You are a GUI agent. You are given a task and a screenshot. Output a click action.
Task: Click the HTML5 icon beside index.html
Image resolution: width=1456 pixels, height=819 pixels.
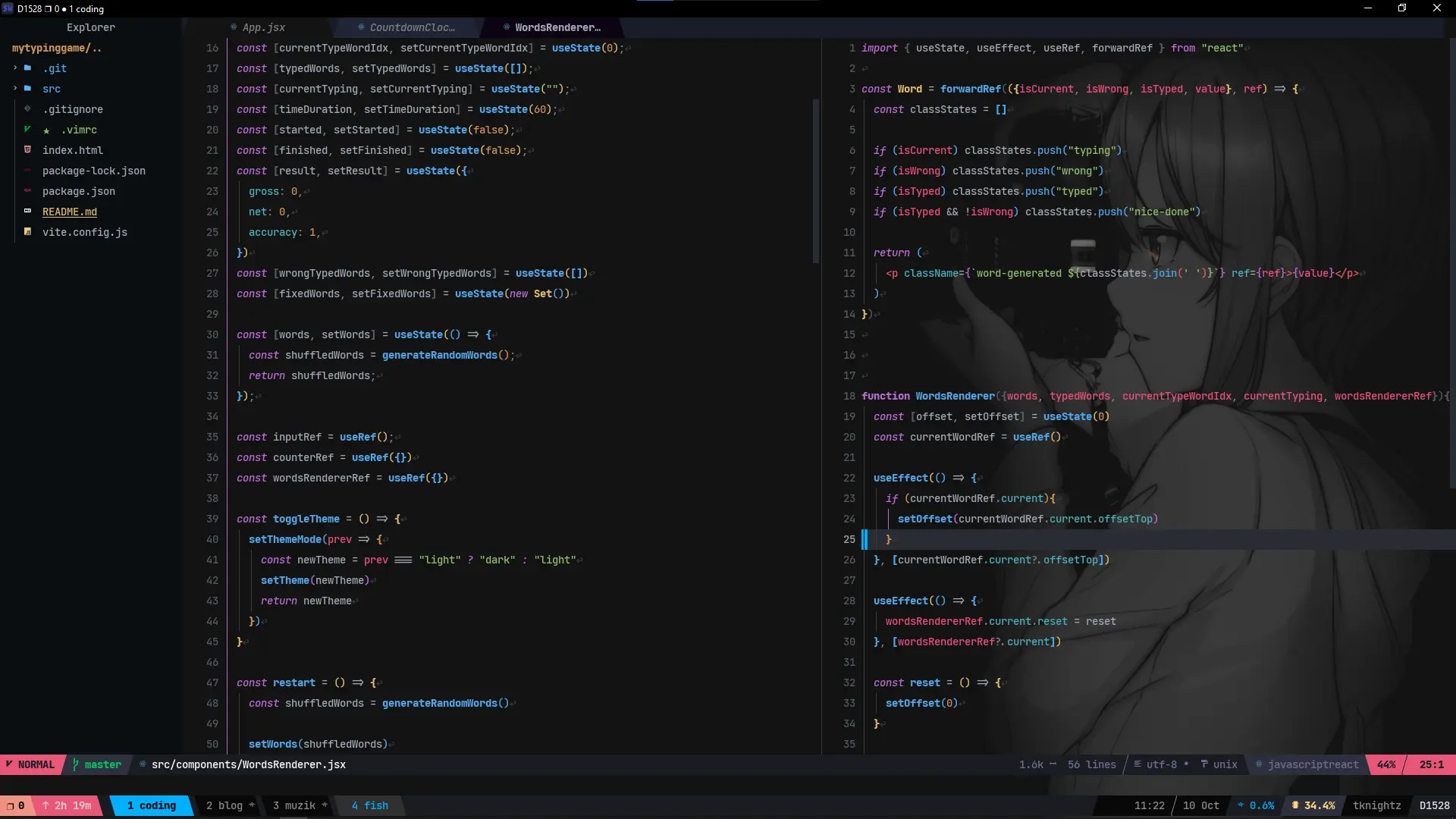[x=27, y=150]
